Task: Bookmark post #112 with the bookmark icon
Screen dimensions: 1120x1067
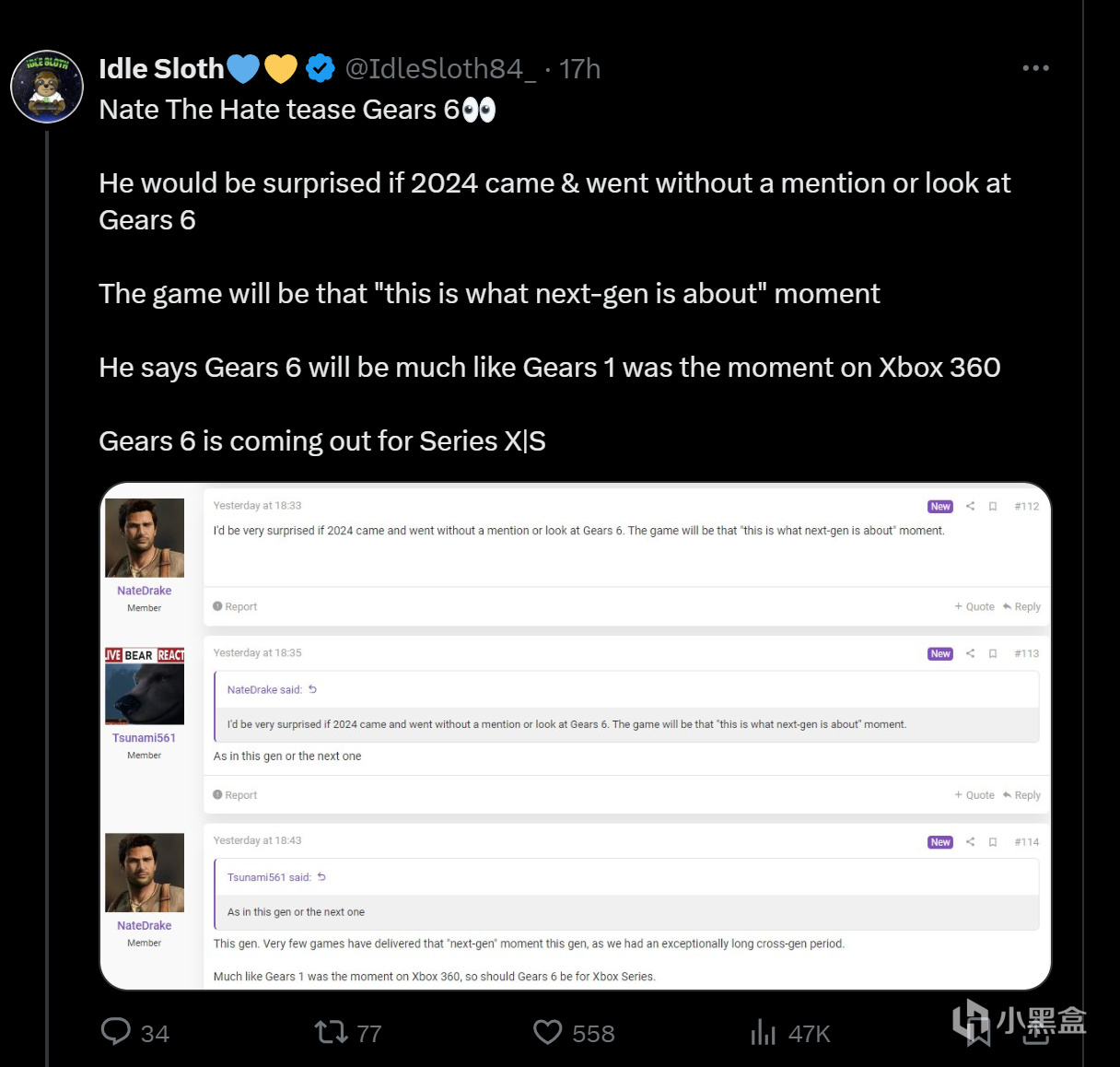Action: [993, 506]
